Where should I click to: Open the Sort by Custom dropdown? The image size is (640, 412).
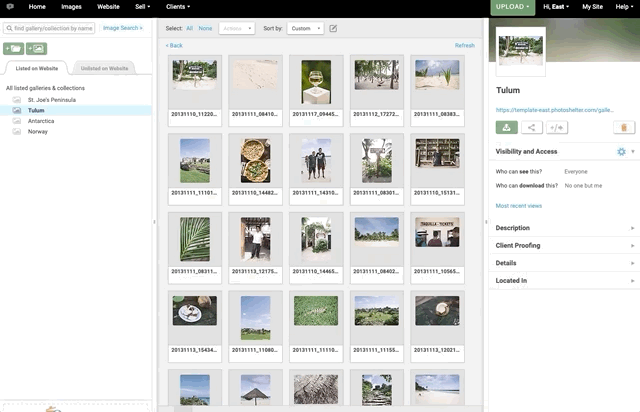[305, 28]
